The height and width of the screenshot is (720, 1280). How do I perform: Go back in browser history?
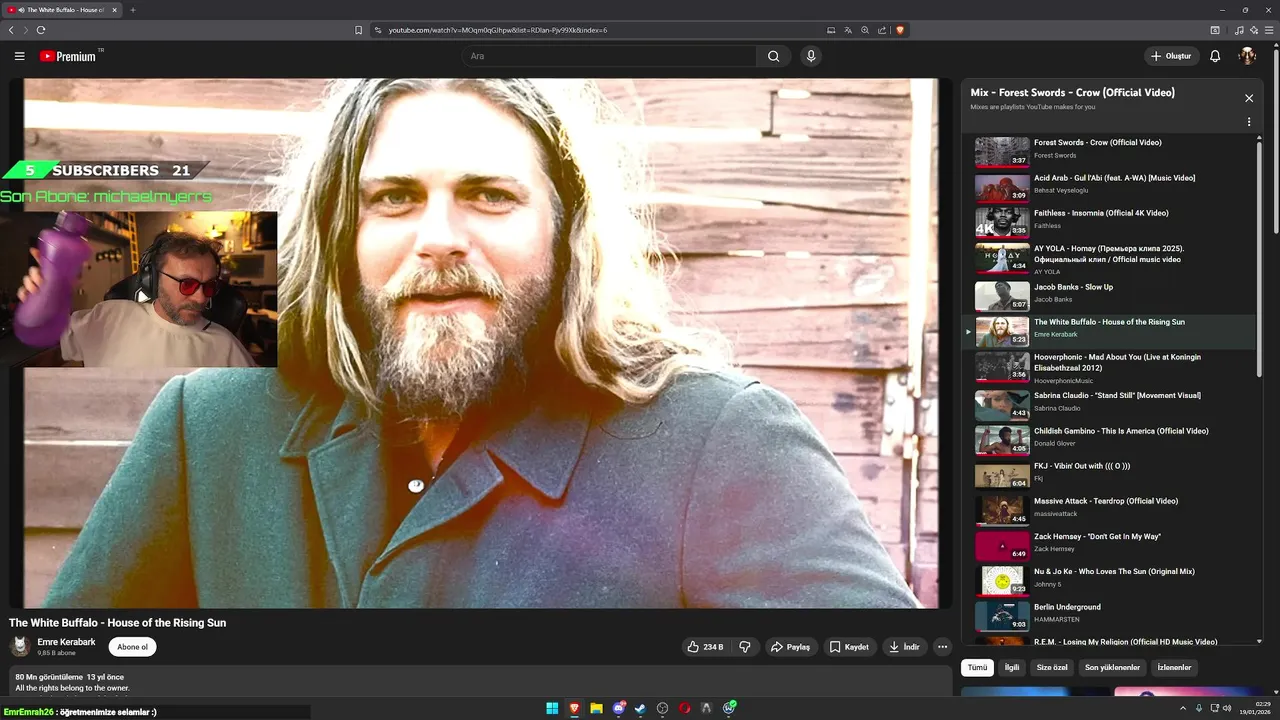pyautogui.click(x=11, y=30)
